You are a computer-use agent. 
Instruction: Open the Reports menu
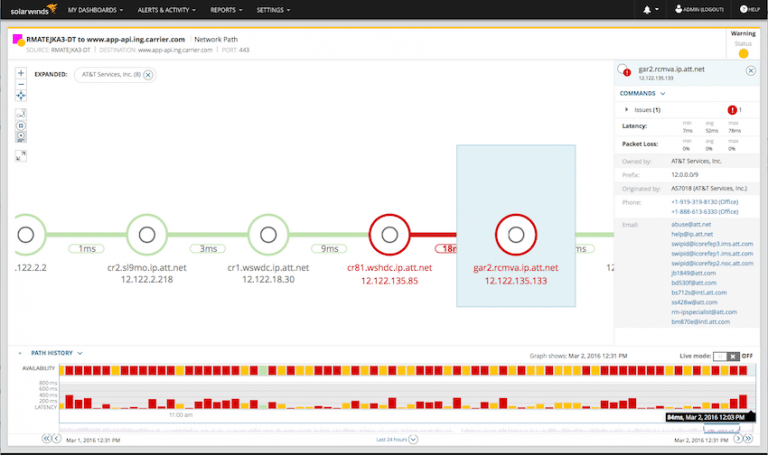(x=226, y=10)
